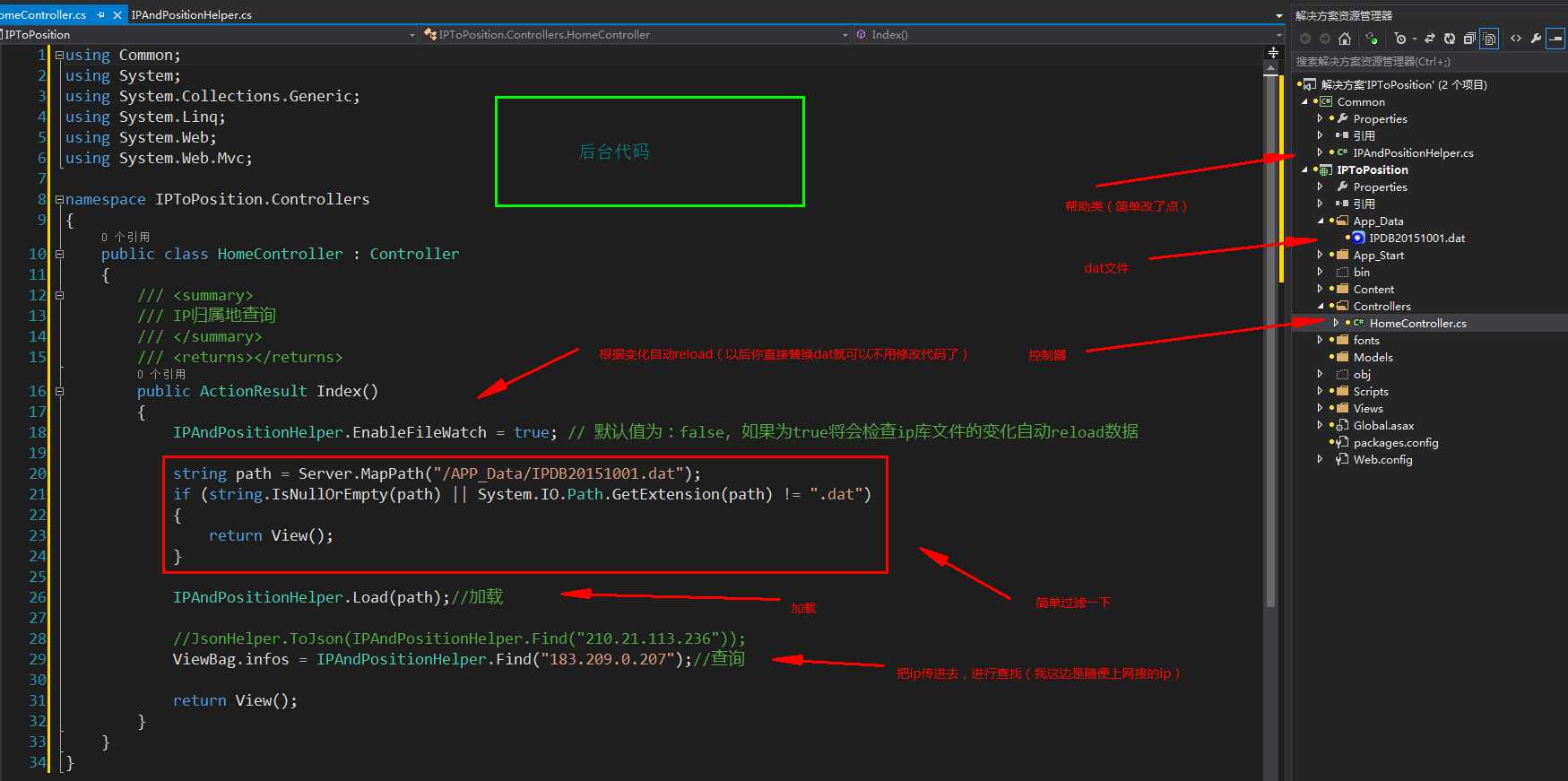This screenshot has height=781, width=1568.
Task: Click the references link above Index method
Action: [161, 374]
